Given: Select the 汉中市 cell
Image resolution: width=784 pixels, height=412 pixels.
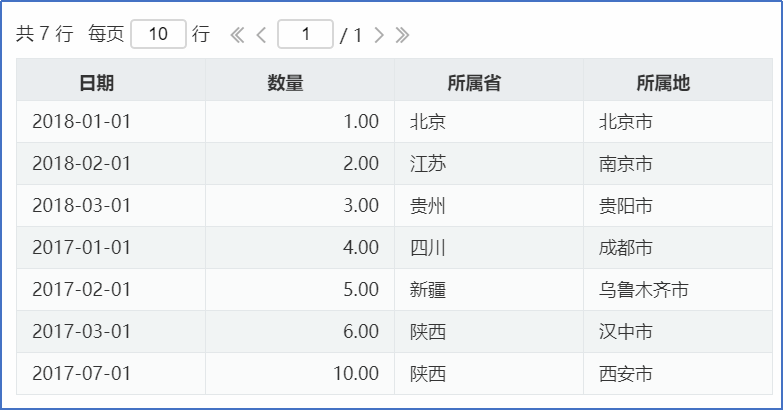Looking at the screenshot, I should pyautogui.click(x=678, y=332).
